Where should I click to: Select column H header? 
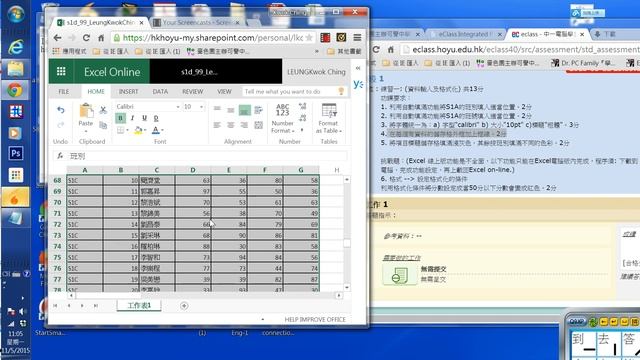pyautogui.click(x=336, y=170)
